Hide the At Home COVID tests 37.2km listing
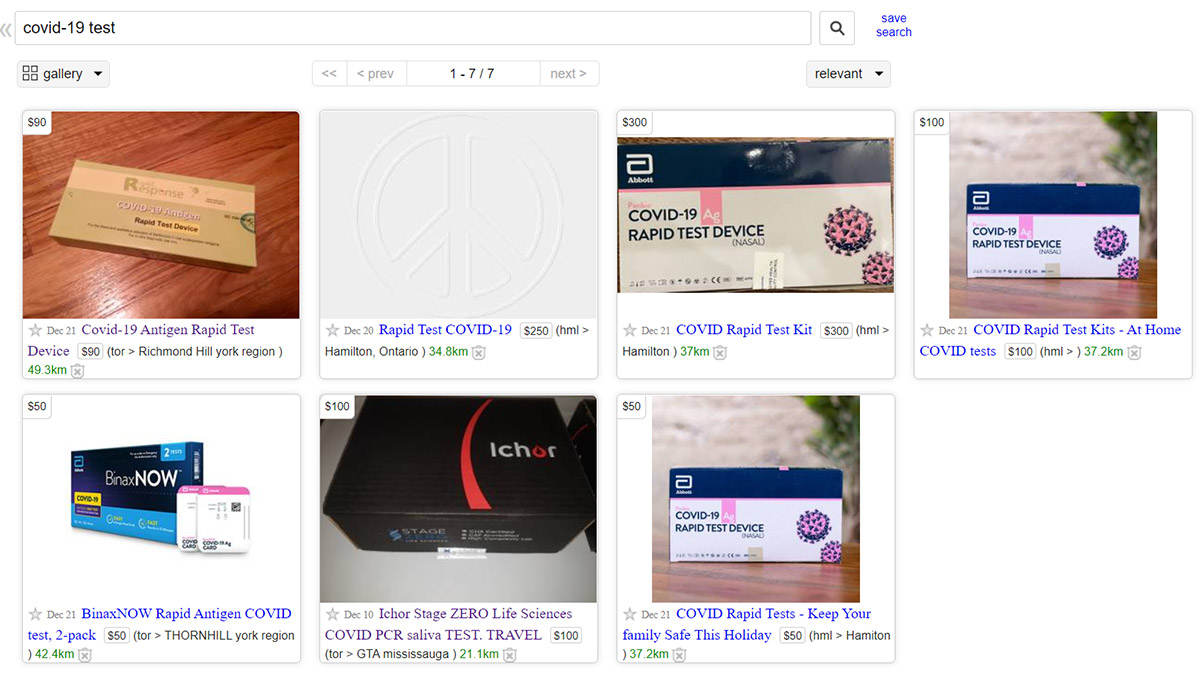 click(x=1134, y=352)
